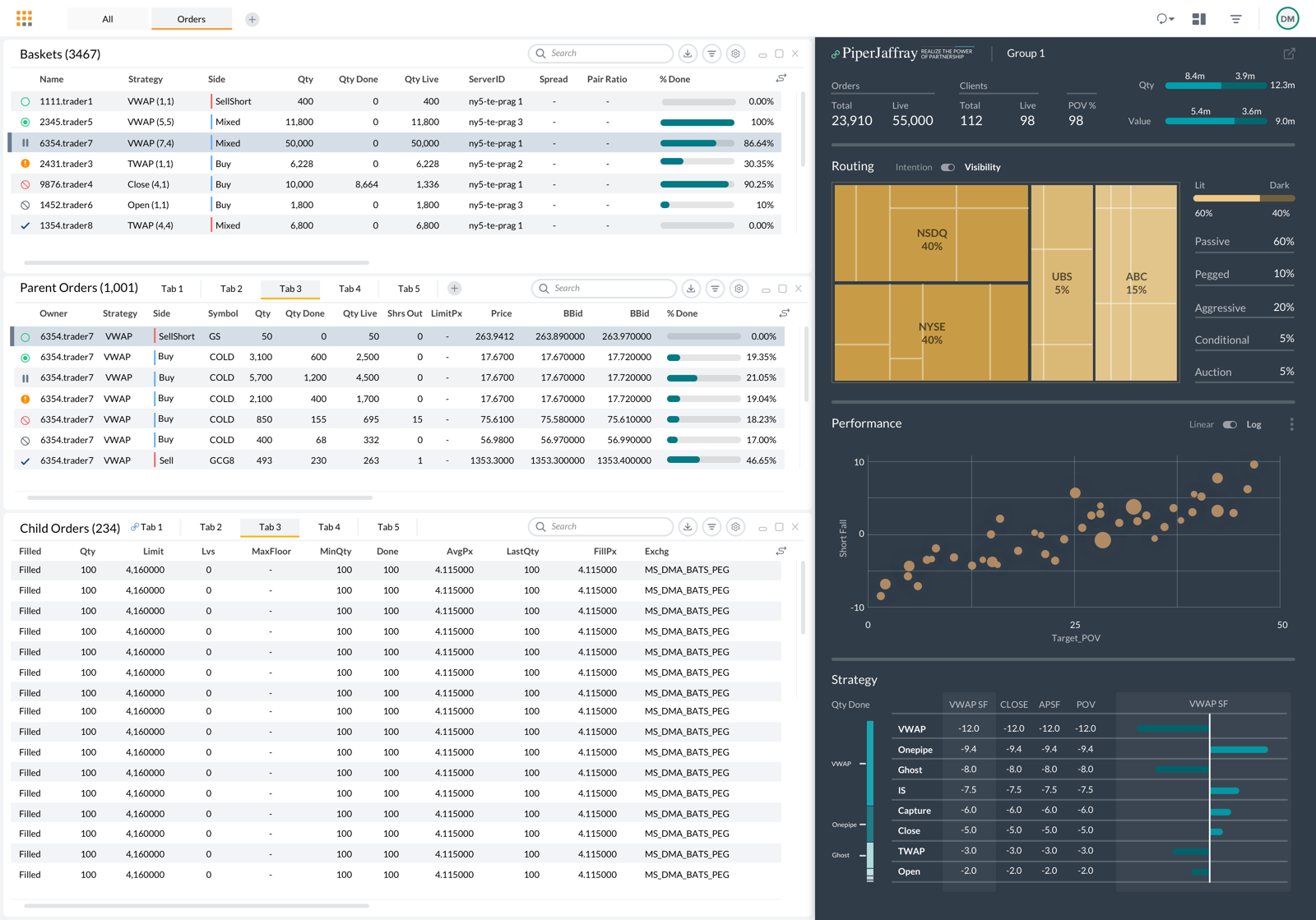Click the DM profile avatar
The height and width of the screenshot is (920, 1316).
[1287, 18]
